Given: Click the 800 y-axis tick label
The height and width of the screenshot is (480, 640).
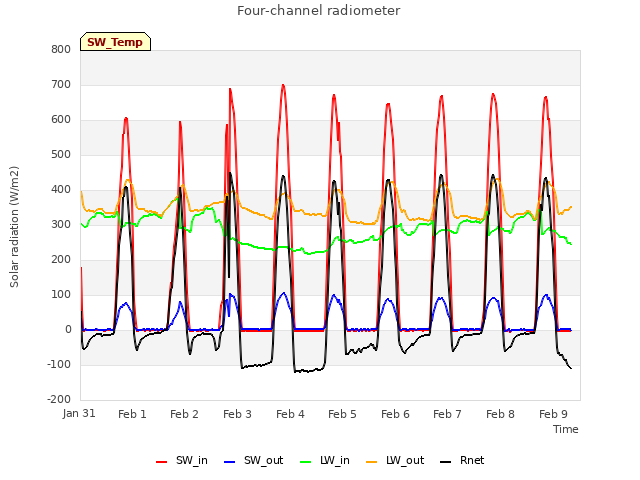Looking at the screenshot, I should [x=61, y=49].
